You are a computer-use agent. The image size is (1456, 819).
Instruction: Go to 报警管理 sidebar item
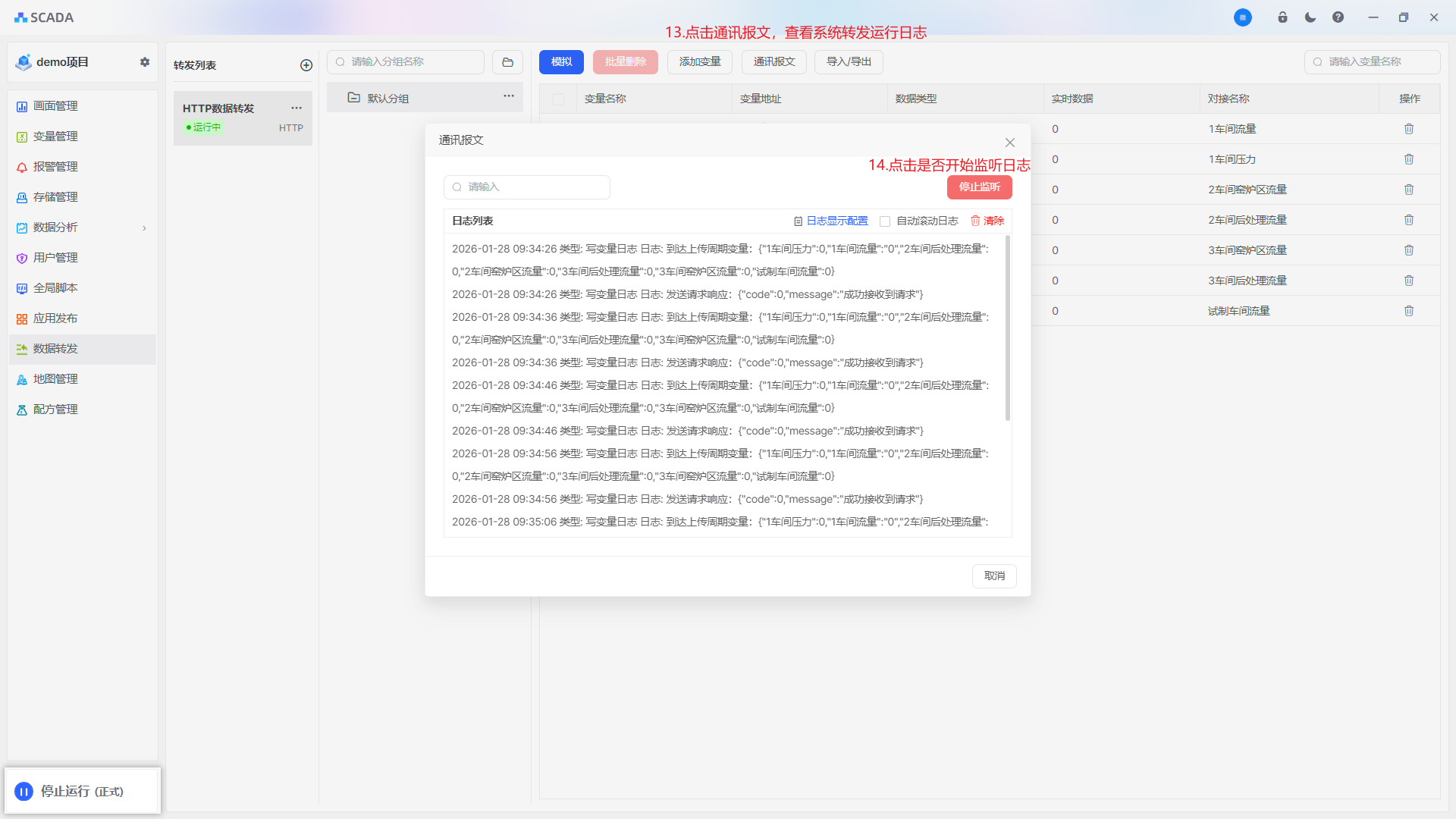click(55, 167)
